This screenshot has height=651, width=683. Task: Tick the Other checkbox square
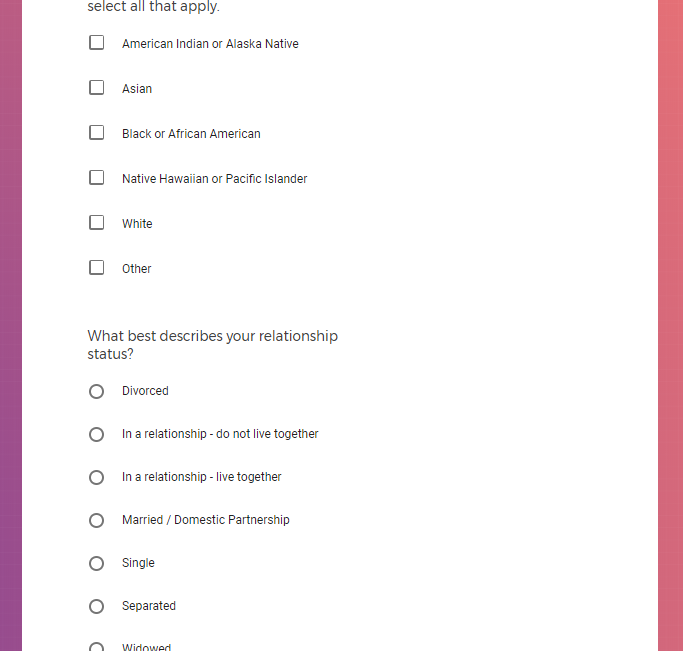point(97,268)
